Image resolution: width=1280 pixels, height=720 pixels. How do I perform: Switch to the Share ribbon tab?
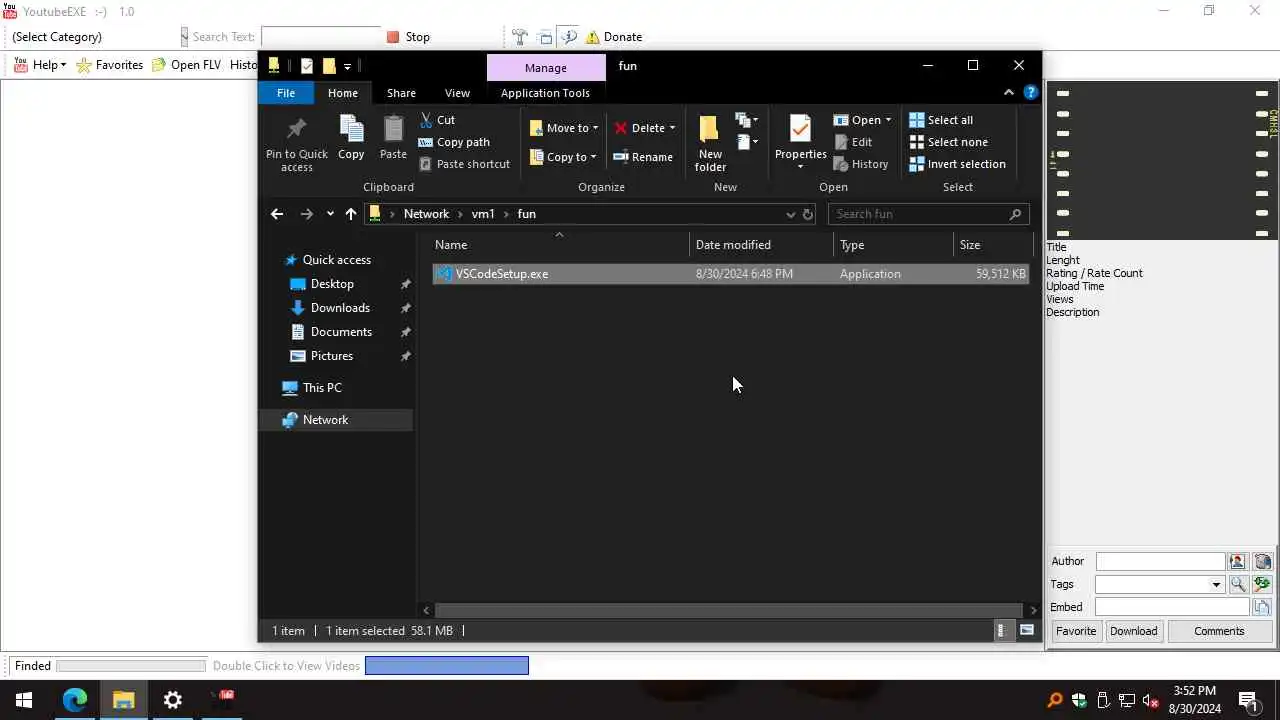401,93
